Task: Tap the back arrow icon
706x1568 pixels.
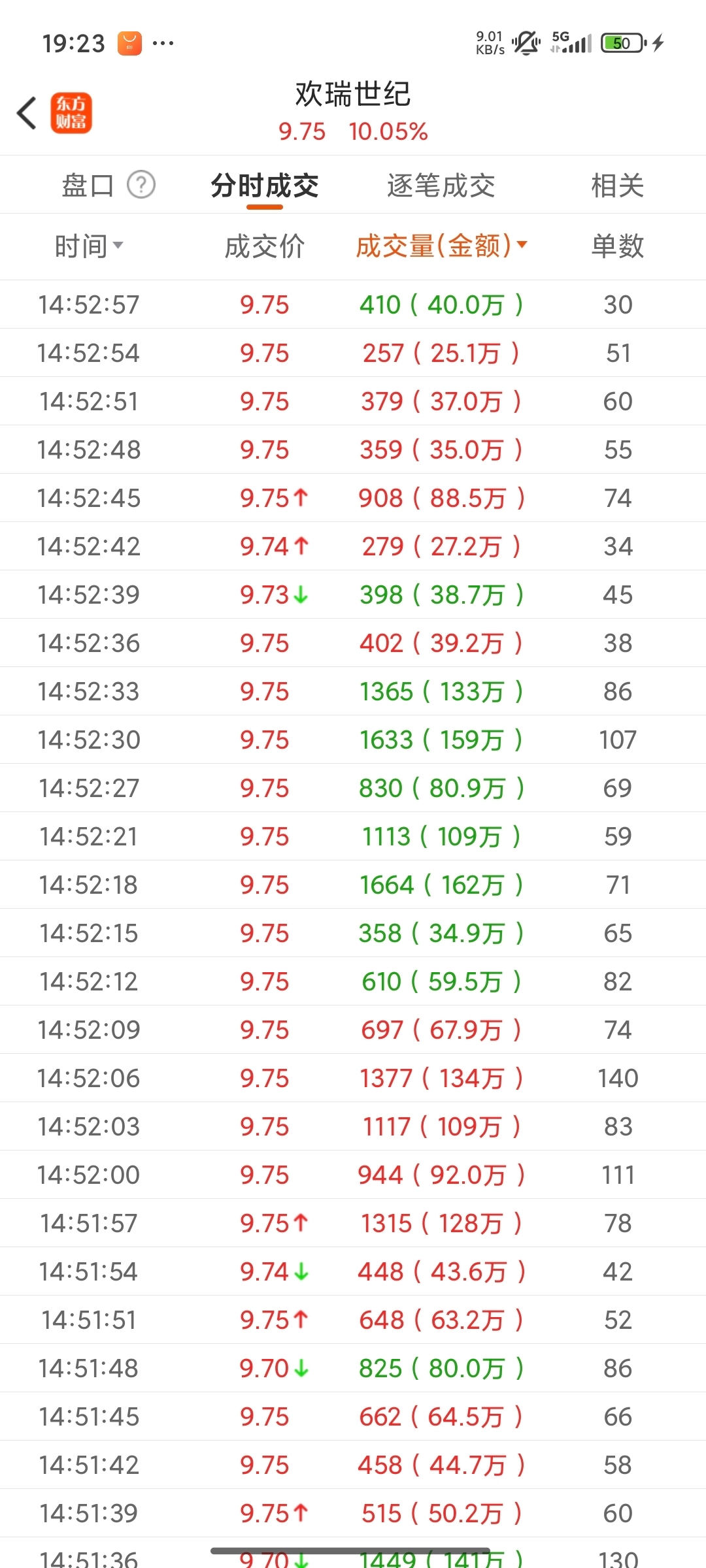Action: pyautogui.click(x=27, y=113)
